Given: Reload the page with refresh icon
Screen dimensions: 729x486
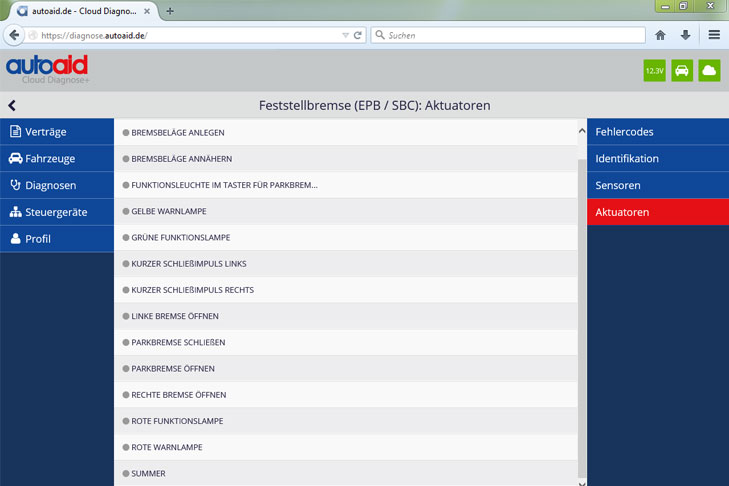Looking at the screenshot, I should tap(358, 35).
